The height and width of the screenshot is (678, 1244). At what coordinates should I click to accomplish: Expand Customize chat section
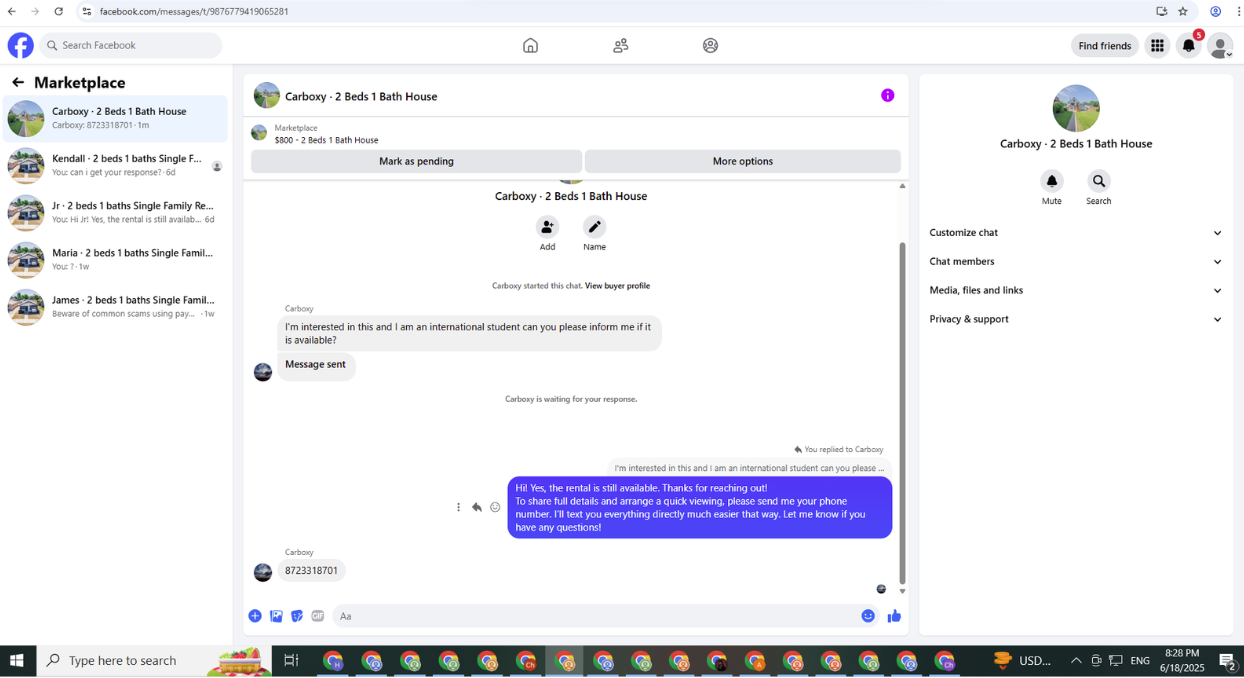click(1076, 233)
